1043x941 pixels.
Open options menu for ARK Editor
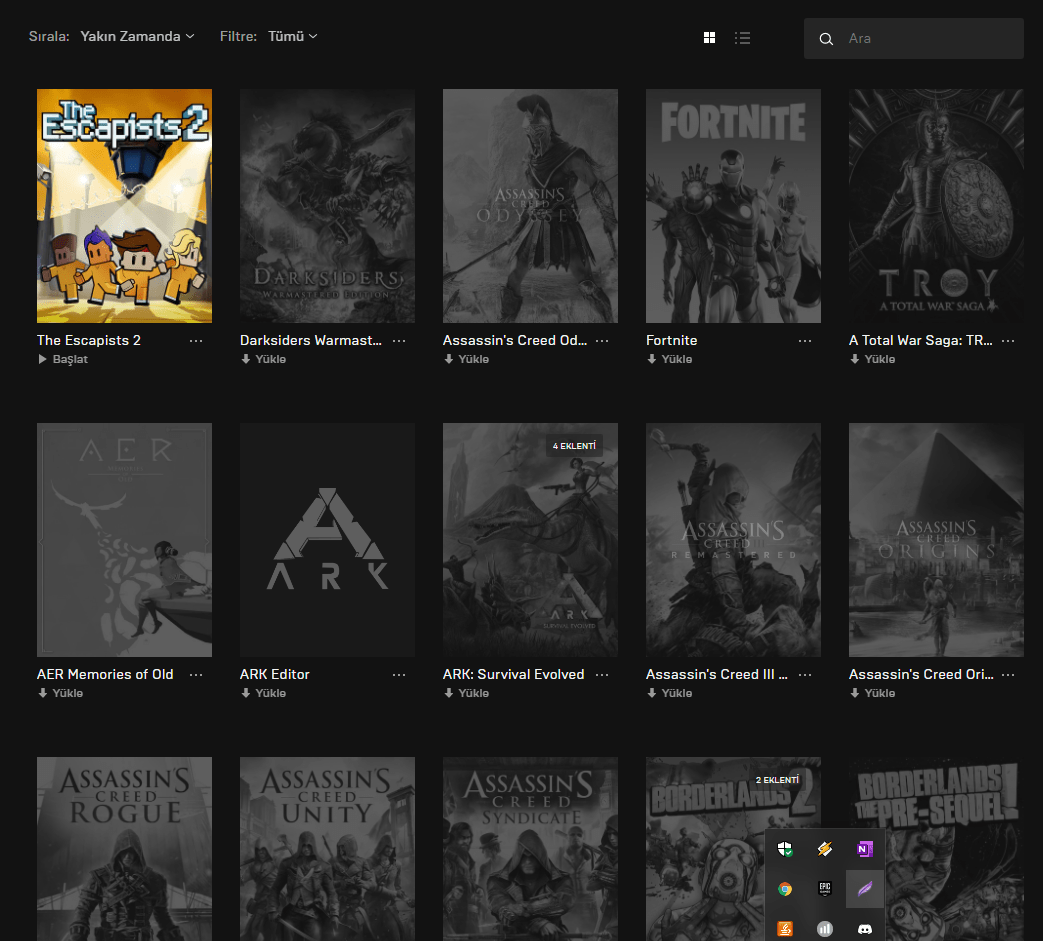[398, 674]
